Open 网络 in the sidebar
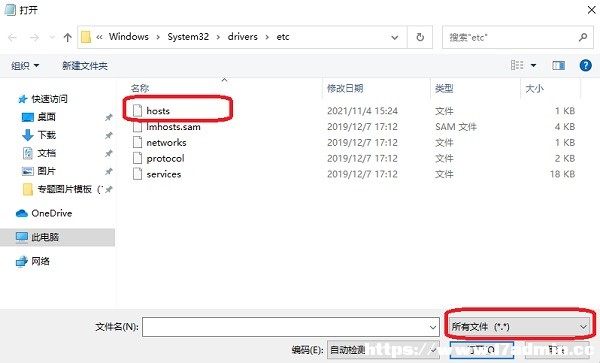This screenshot has height=363, width=600. pos(41,261)
